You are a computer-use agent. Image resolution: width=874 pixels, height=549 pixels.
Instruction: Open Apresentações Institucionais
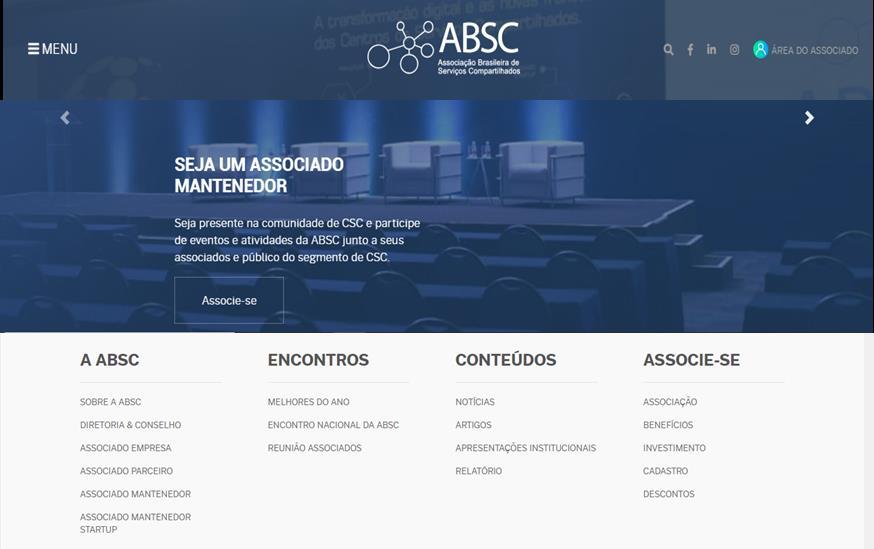pyautogui.click(x=526, y=448)
